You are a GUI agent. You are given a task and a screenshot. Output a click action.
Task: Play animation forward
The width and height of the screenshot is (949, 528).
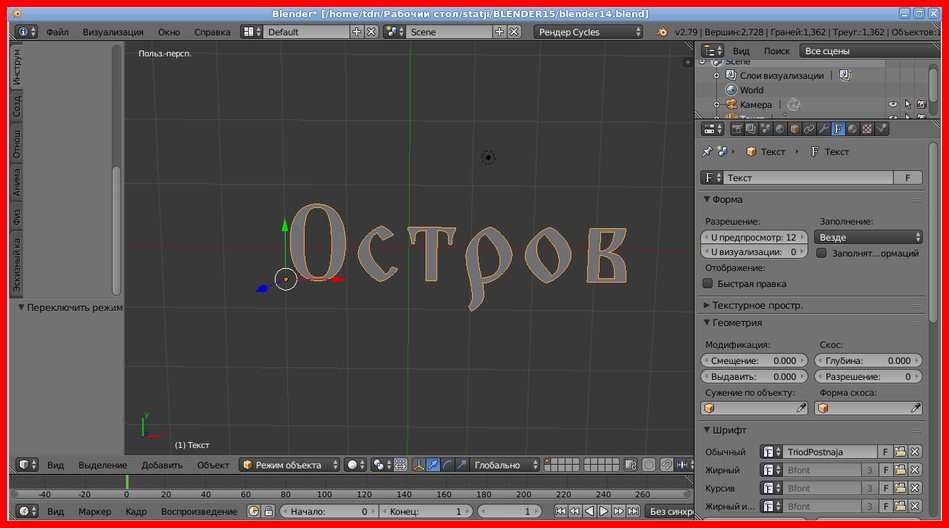[x=603, y=512]
